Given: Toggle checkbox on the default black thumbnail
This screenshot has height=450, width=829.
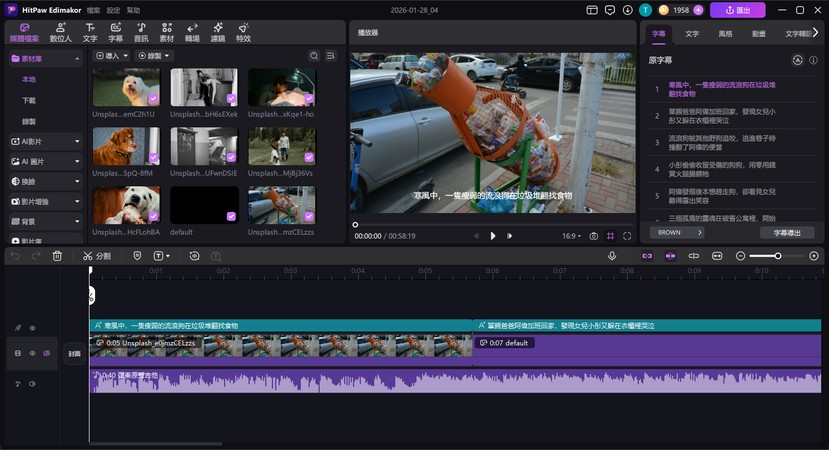Looking at the screenshot, I should 231,216.
